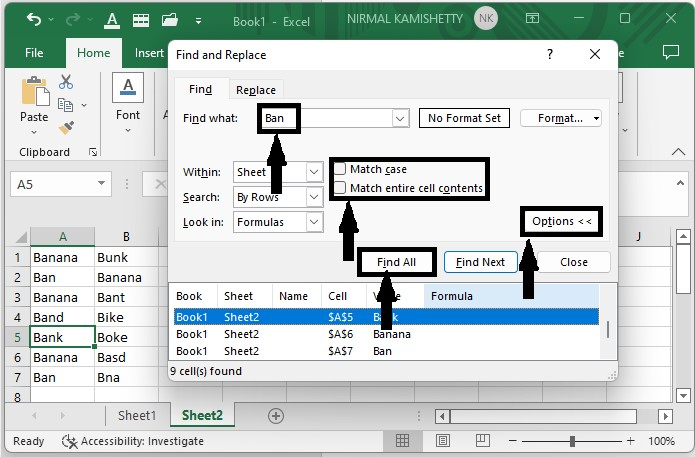695x457 pixels.
Task: Select column A header
Action: [62, 237]
